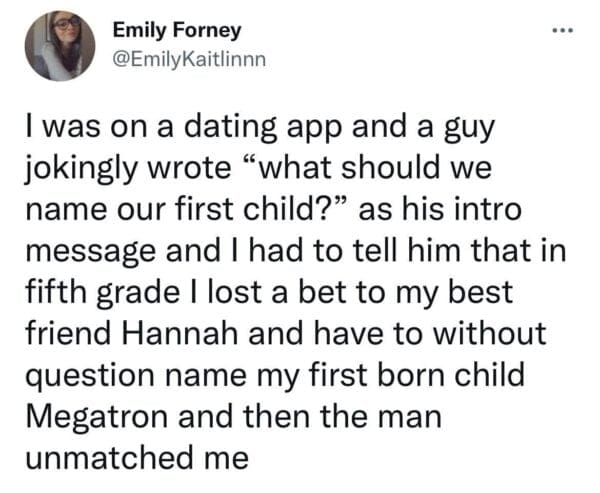Image resolution: width=600 pixels, height=493 pixels.
Task: Click Emily Forney's profile picture
Action: click(x=60, y=45)
